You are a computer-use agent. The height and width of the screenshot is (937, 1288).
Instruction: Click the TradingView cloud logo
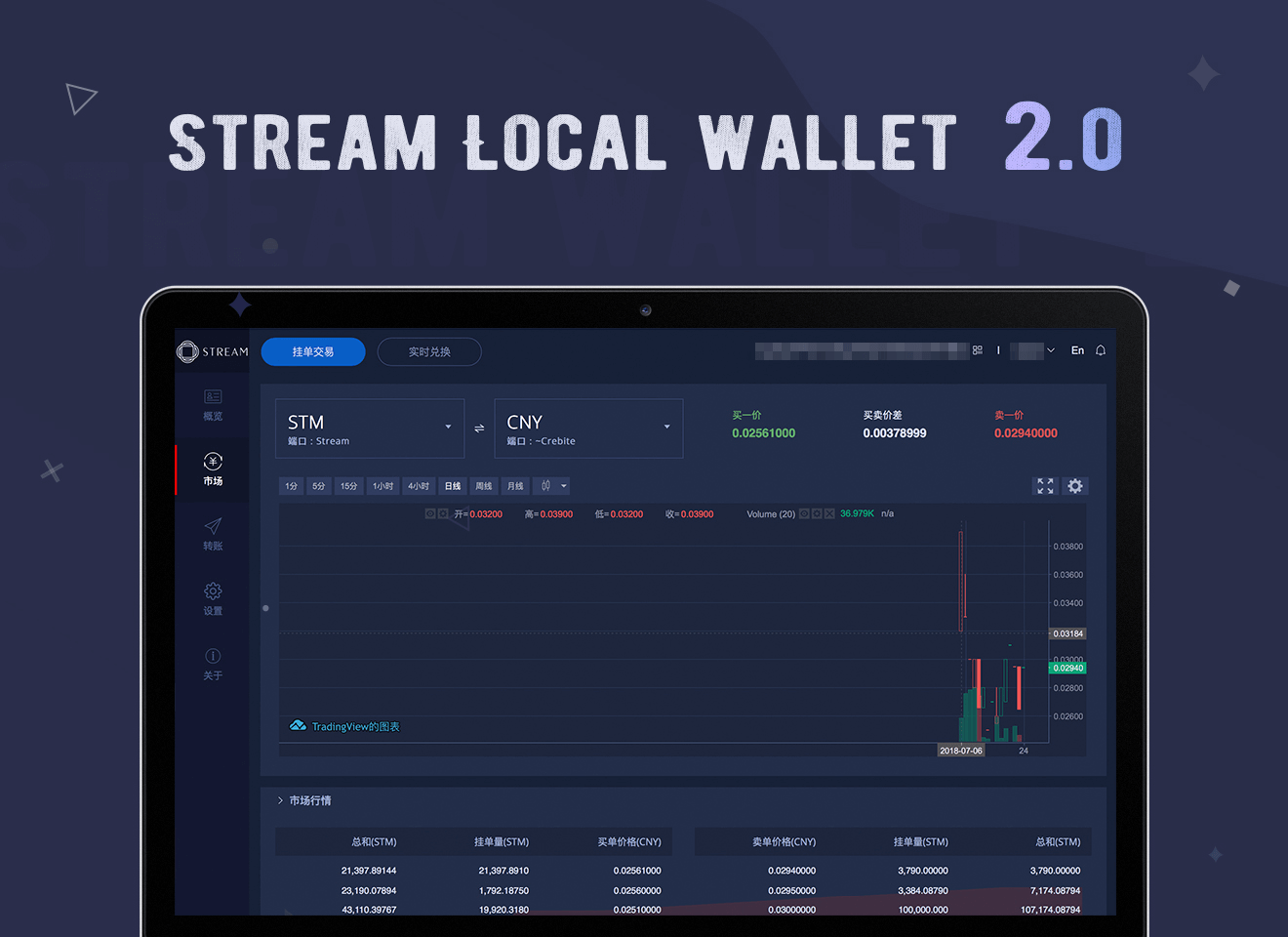(298, 725)
